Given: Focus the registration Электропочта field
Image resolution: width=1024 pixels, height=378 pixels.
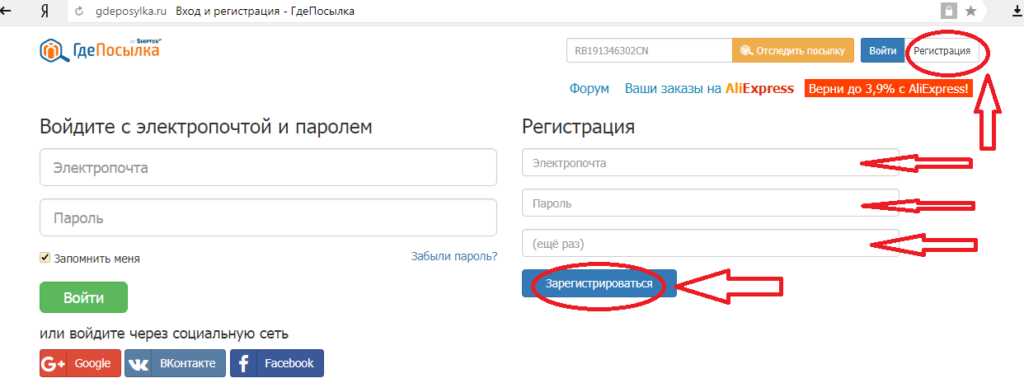Looking at the screenshot, I should click(x=711, y=163).
